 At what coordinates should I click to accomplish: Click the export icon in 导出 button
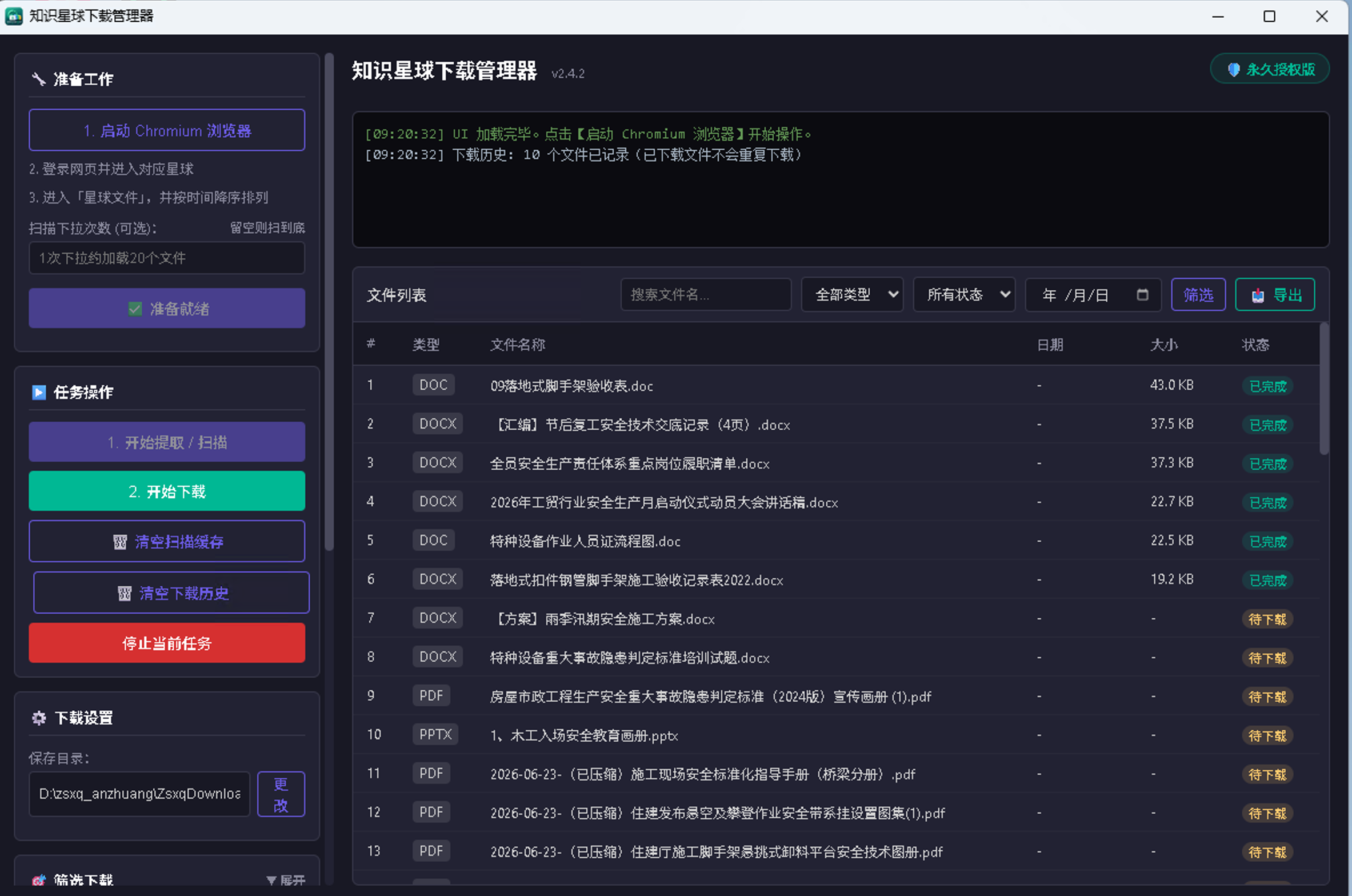[1258, 295]
